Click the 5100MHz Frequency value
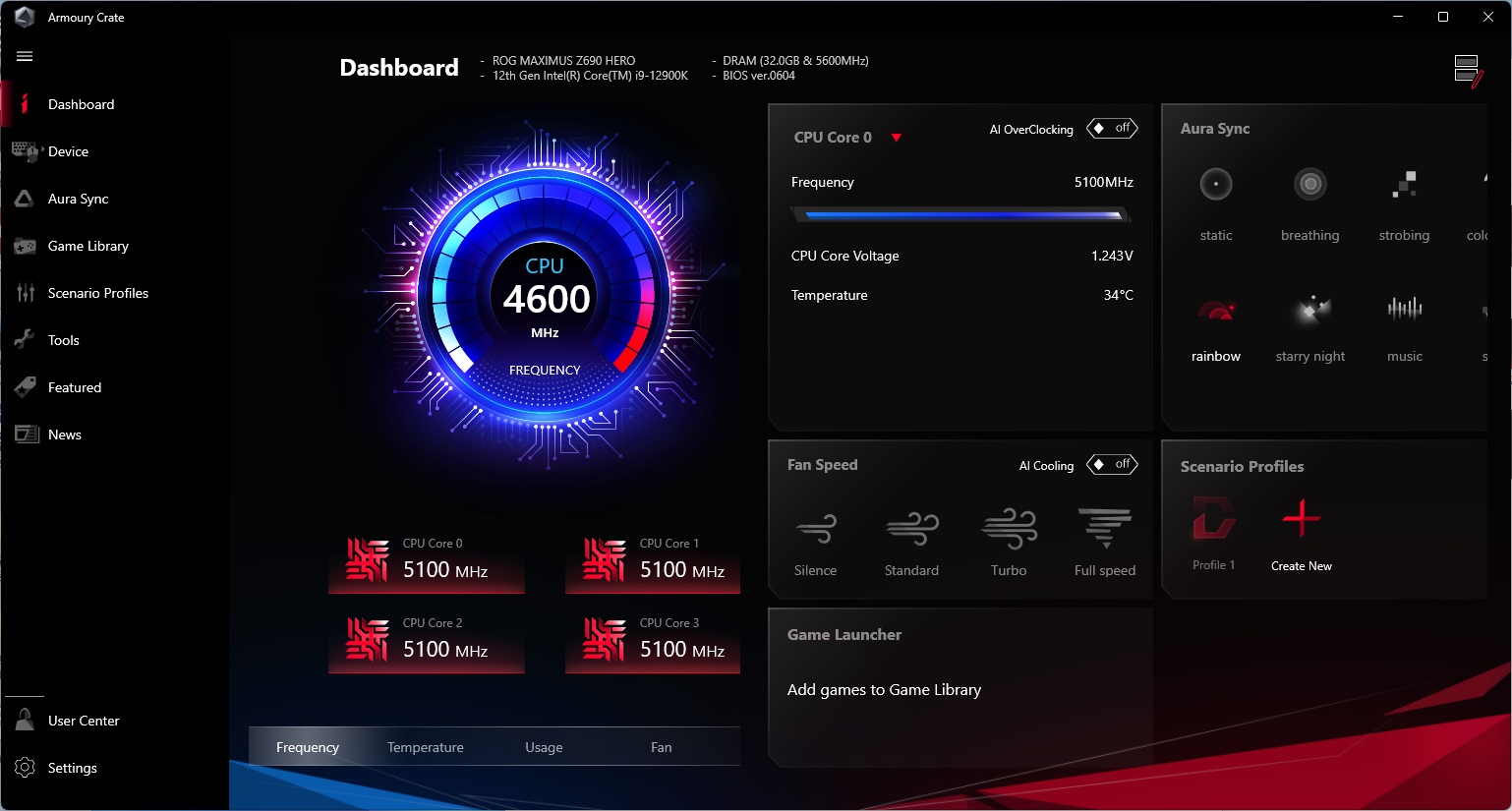Viewport: 1512px width, 811px height. coord(1104,182)
